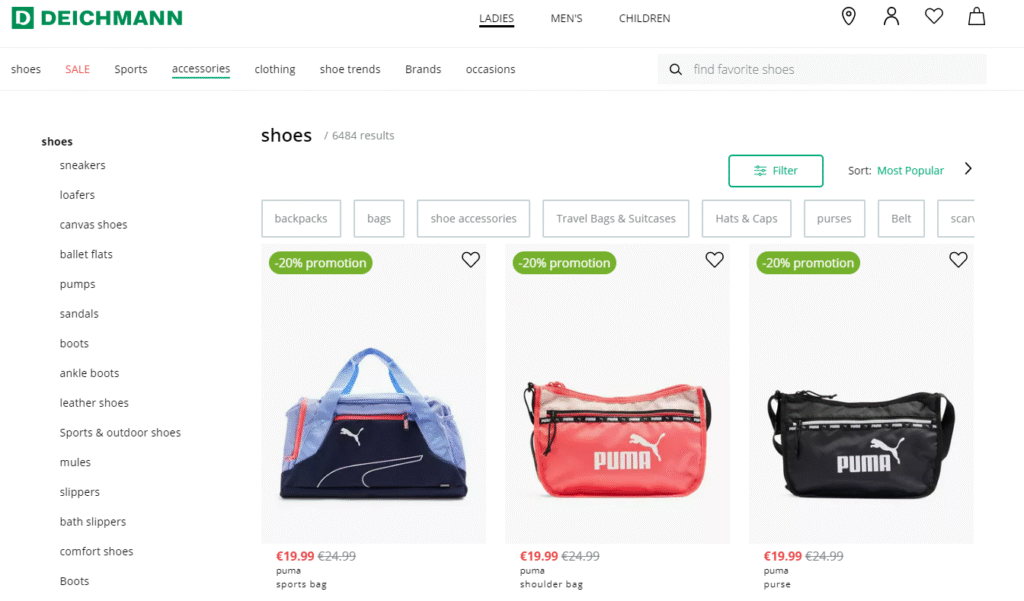1024x601 pixels.
Task: Open the Sort Most Popular dropdown
Action: (x=910, y=171)
